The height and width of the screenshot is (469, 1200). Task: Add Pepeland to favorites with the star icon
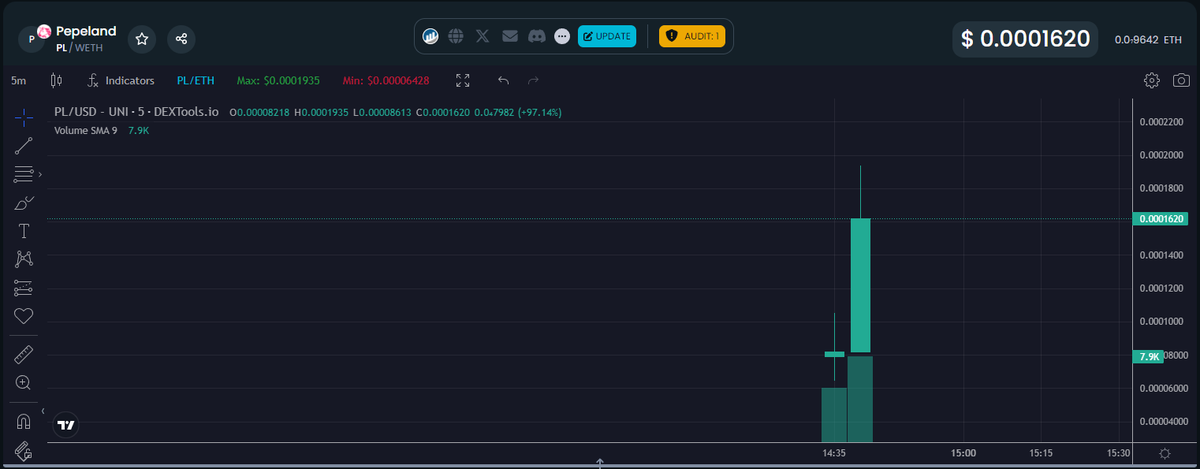[x=142, y=39]
